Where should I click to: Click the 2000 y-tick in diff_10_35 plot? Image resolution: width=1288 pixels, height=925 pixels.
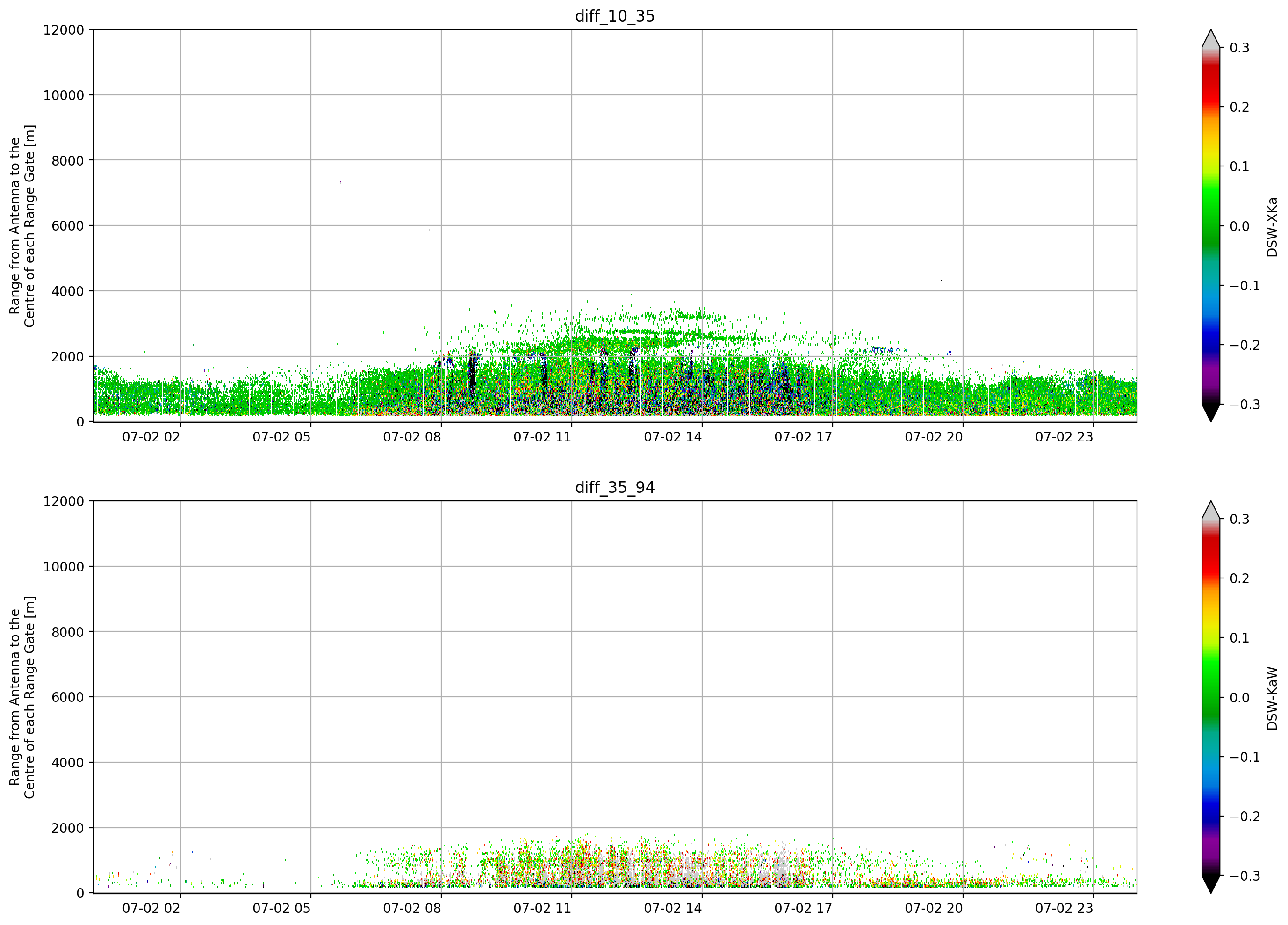click(x=68, y=357)
